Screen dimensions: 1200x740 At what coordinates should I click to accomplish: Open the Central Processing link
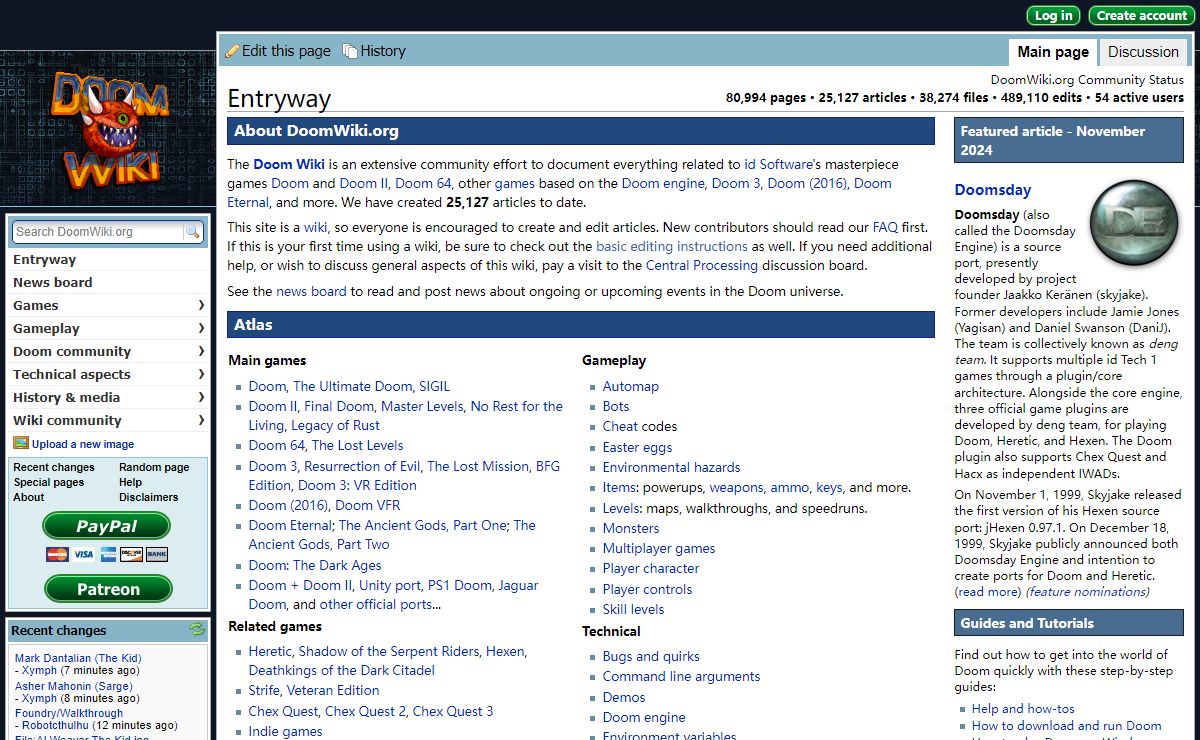click(x=702, y=265)
